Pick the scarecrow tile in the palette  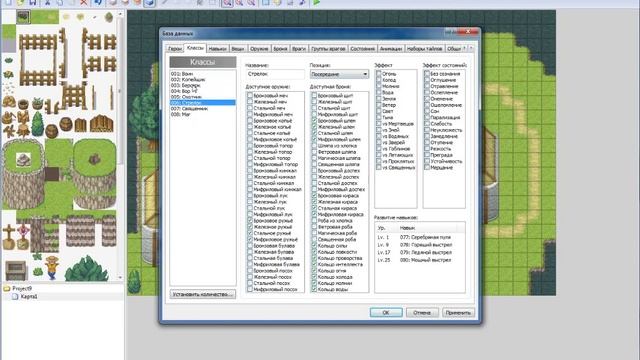(x=52, y=267)
